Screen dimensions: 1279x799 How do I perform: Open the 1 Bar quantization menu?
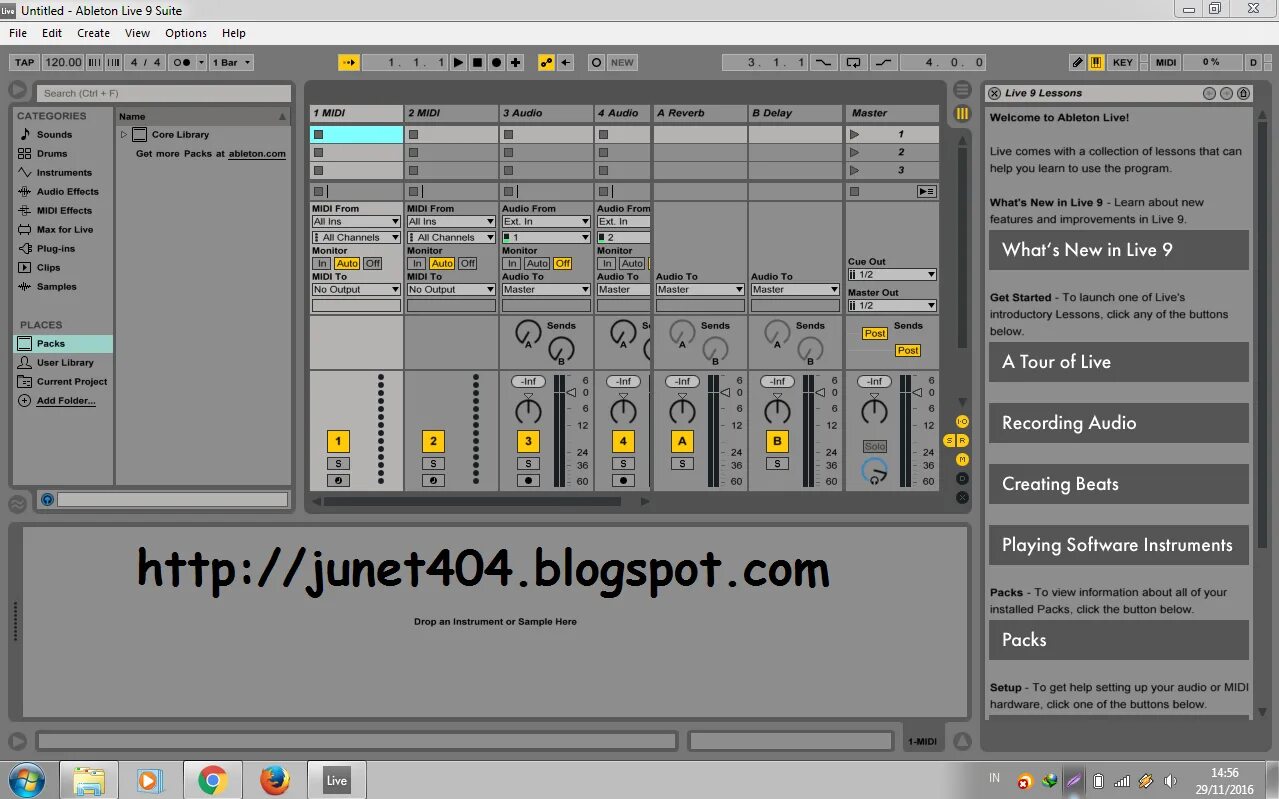point(232,62)
